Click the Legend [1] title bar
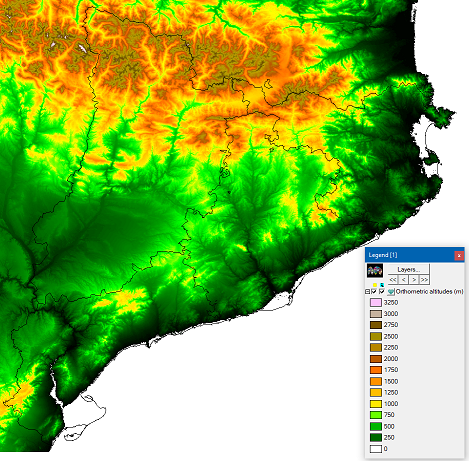Screen dimensions: 469x461 410,255
